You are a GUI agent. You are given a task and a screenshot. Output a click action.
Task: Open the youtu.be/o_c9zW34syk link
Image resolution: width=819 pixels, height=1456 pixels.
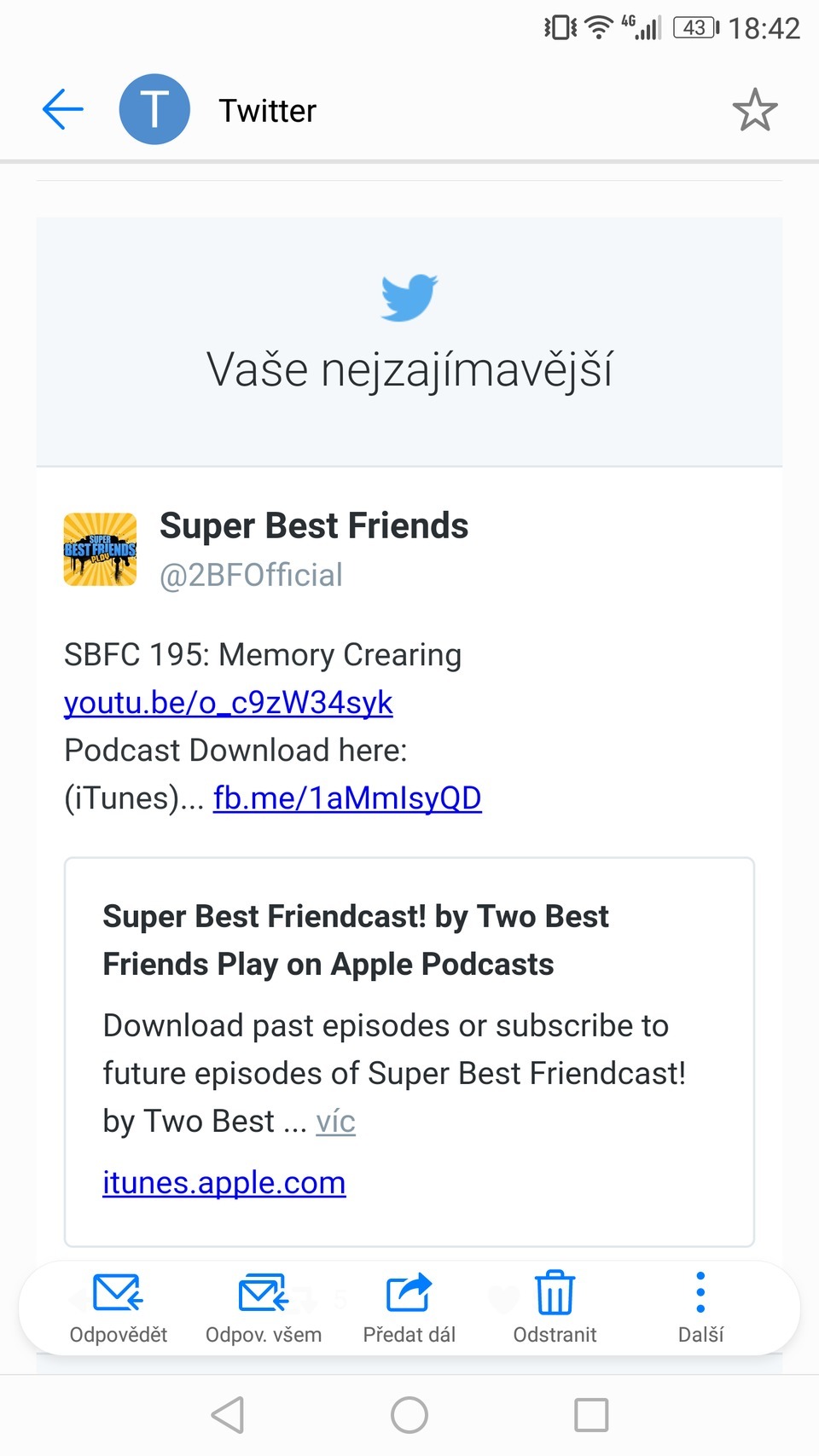[228, 702]
